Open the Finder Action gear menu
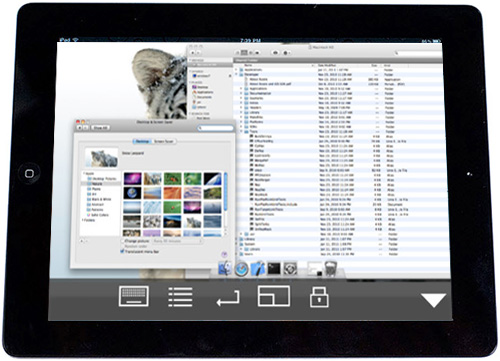Viewport: 500px width, 361px height. [x=287, y=53]
